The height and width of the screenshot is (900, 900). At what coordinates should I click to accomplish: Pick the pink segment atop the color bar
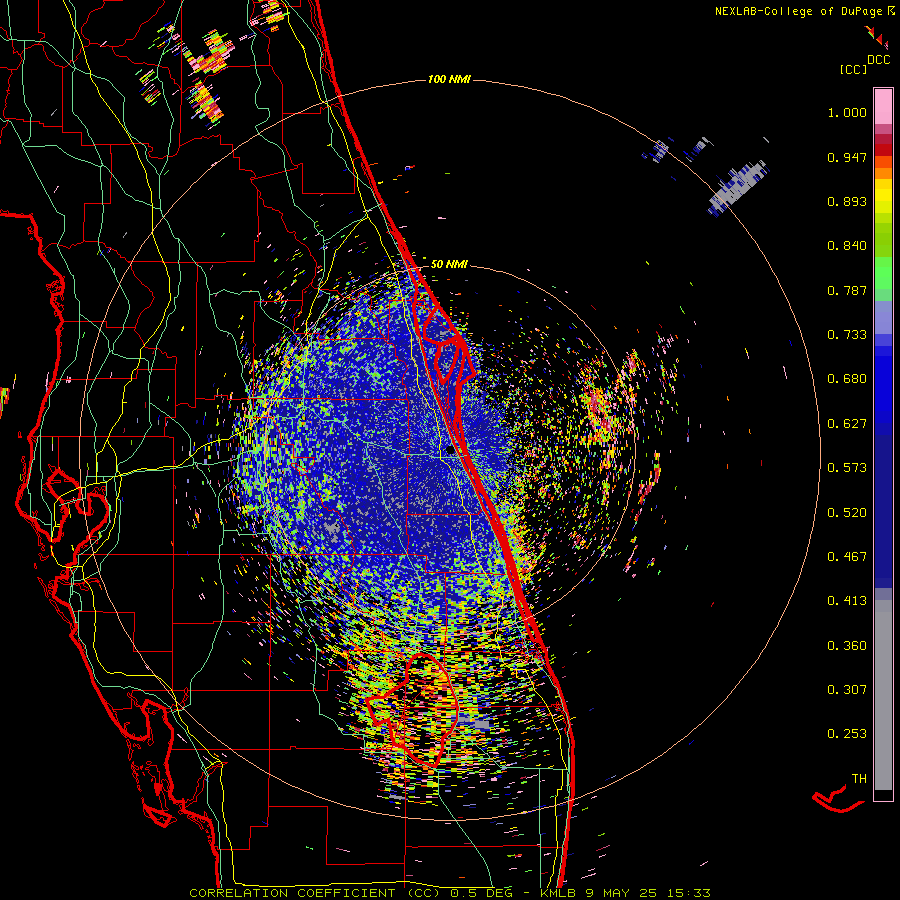(883, 106)
